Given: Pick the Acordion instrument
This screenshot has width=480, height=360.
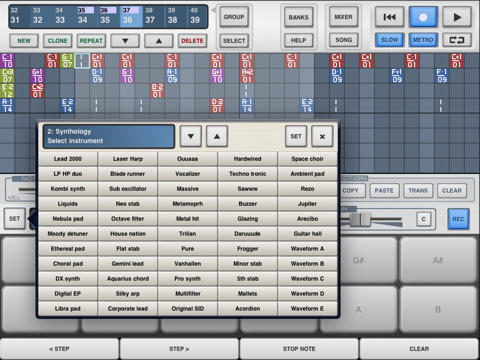Looking at the screenshot, I should point(247,309).
